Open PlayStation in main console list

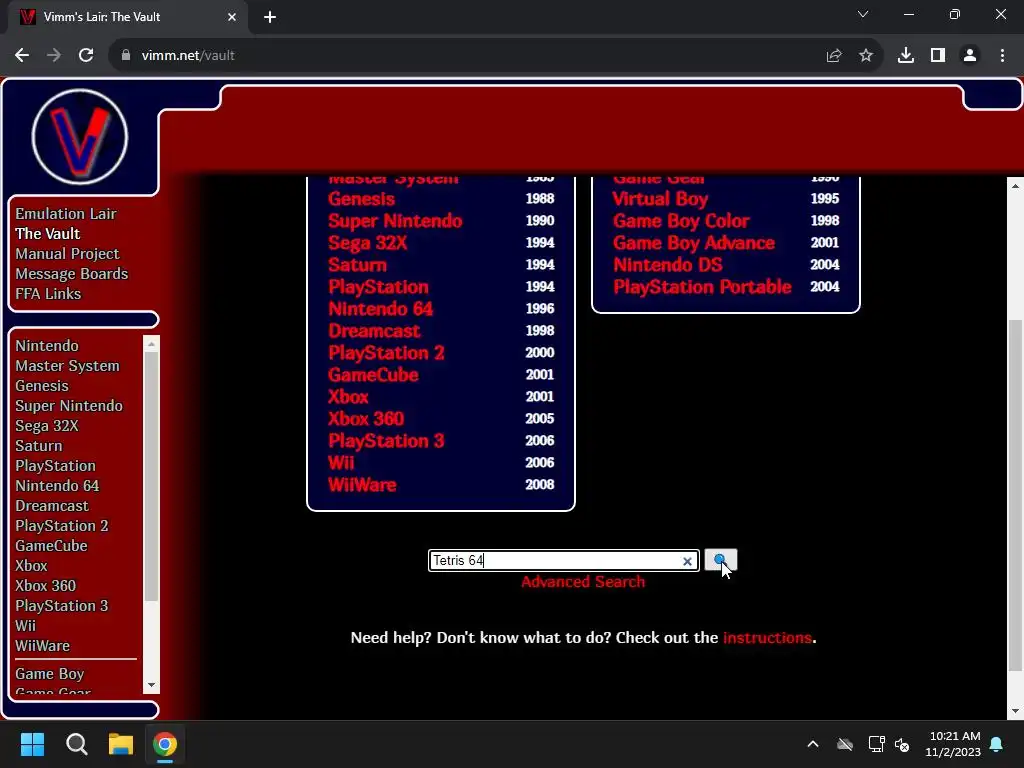point(378,287)
